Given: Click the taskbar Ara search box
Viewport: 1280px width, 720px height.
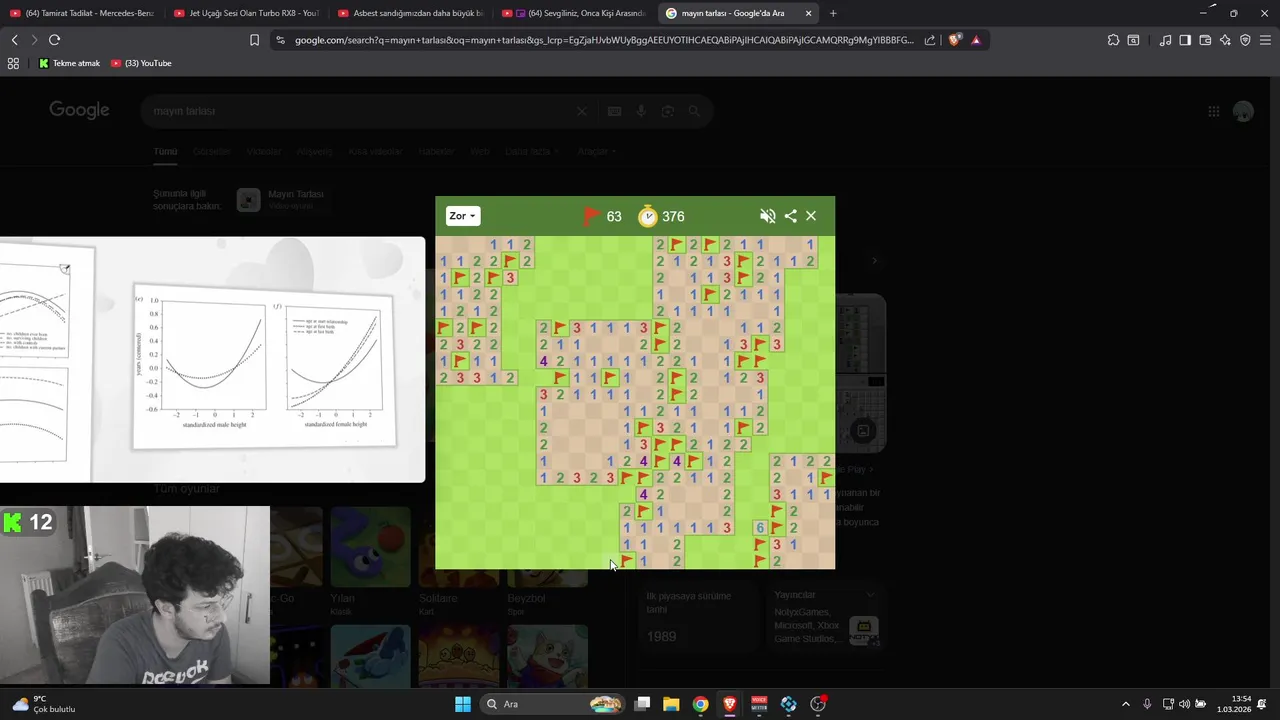Looking at the screenshot, I should 554,704.
